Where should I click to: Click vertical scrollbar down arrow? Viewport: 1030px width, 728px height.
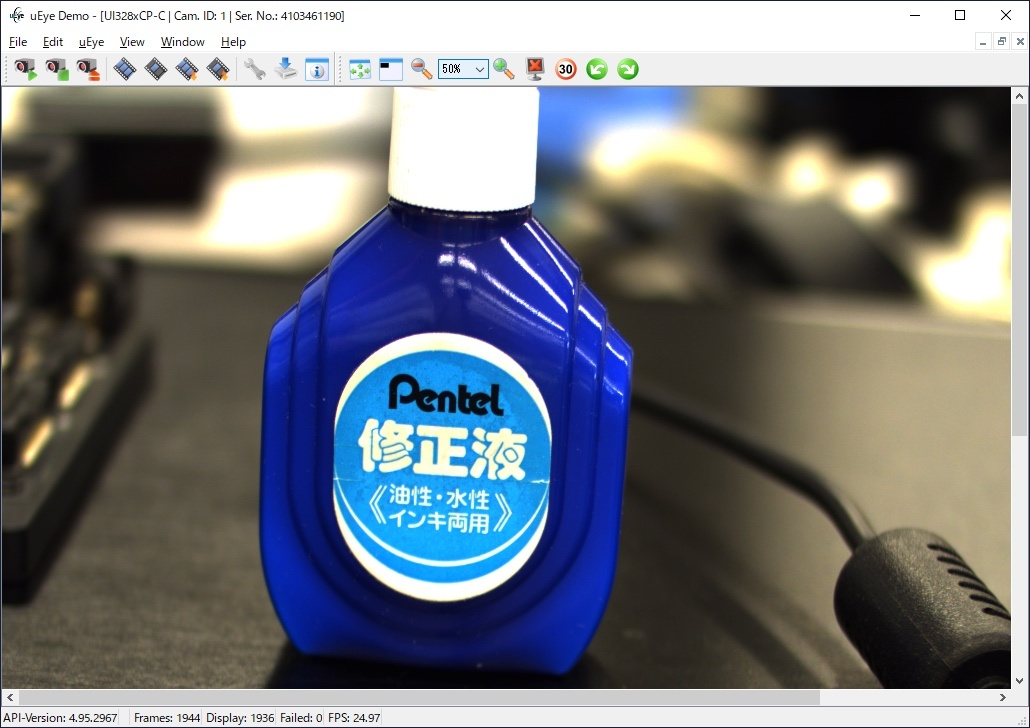(x=1019, y=681)
